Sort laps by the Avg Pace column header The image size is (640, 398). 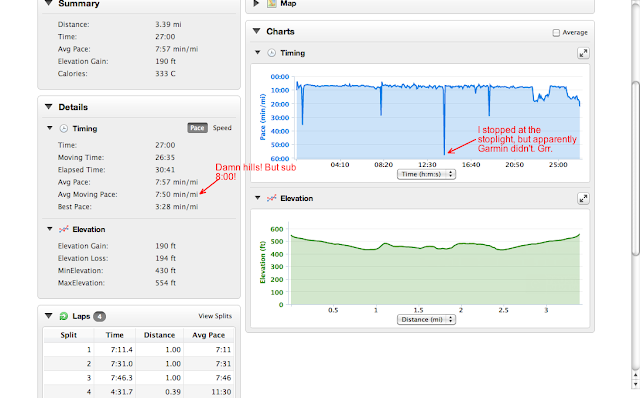[x=209, y=335]
